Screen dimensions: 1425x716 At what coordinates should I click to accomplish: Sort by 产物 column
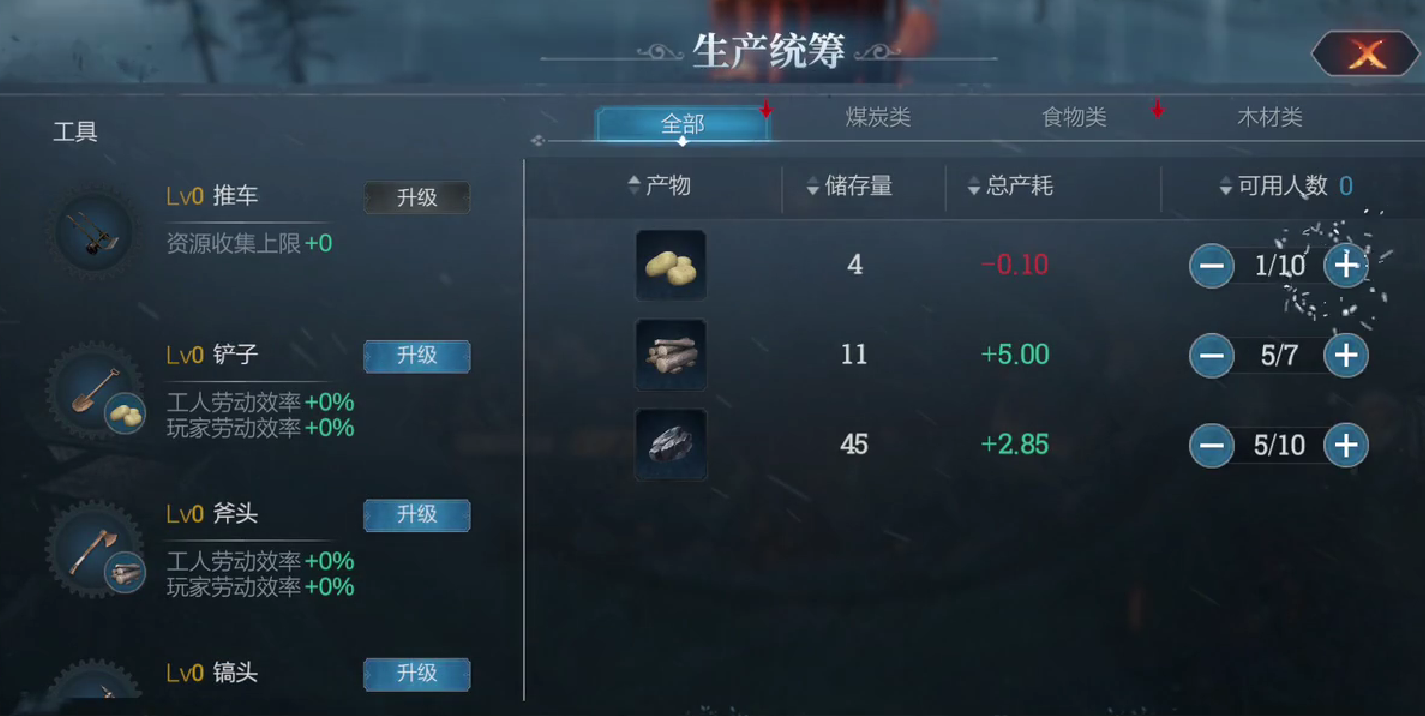[x=659, y=185]
